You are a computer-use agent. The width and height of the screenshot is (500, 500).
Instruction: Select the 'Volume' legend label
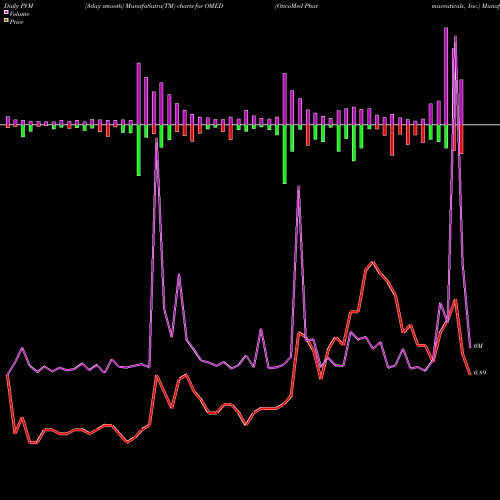pyautogui.click(x=19, y=14)
